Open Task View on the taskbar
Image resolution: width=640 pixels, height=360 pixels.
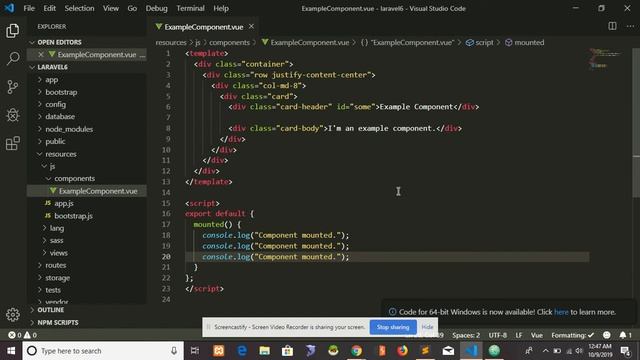point(195,351)
